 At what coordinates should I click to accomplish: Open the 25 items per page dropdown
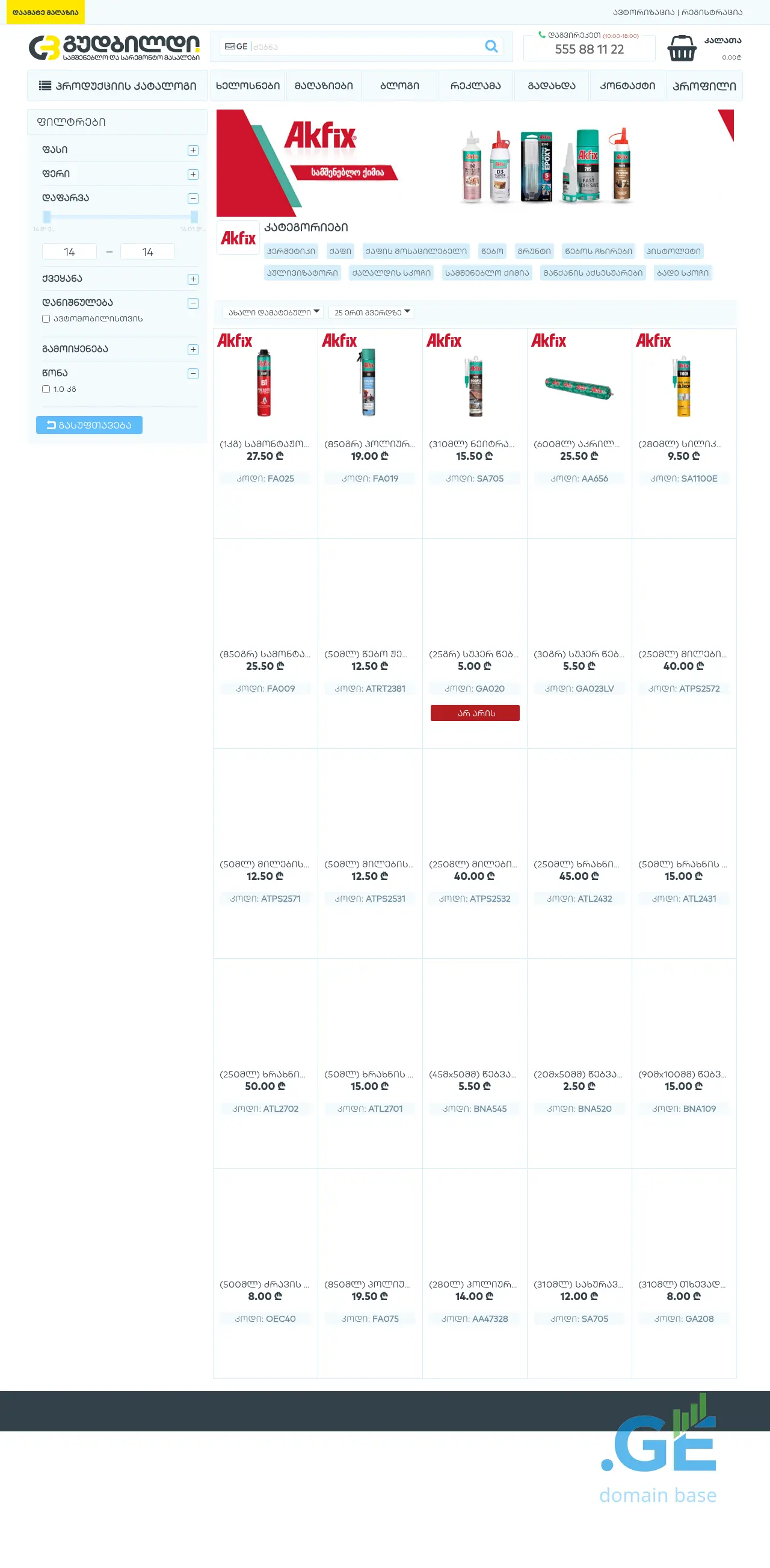pos(371,312)
